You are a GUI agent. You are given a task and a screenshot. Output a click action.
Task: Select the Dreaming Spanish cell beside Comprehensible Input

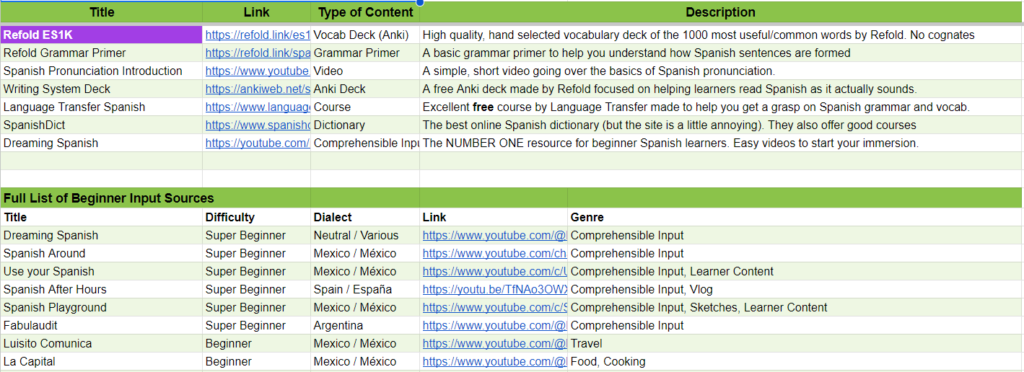[101, 143]
